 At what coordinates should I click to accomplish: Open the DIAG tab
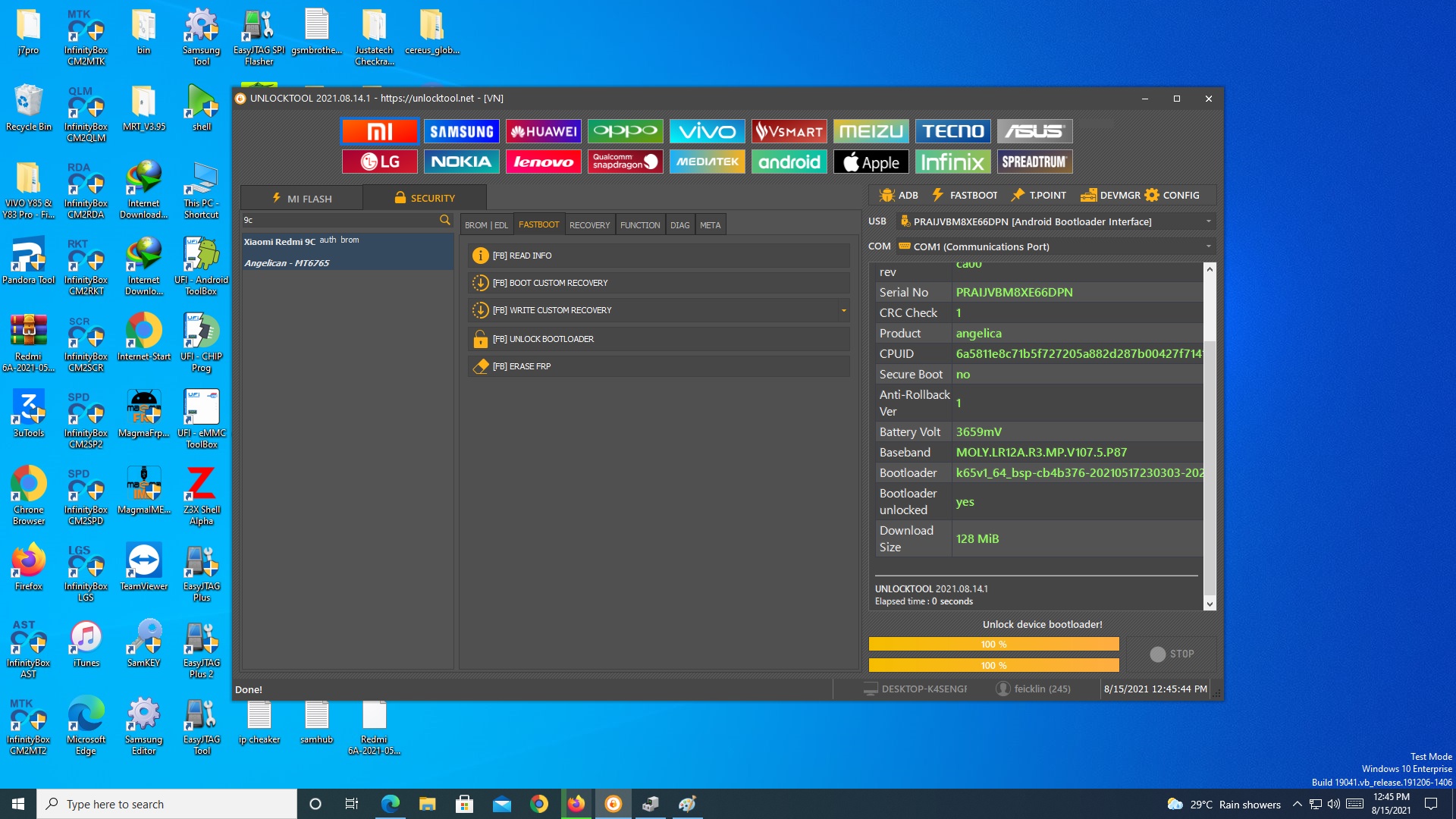(x=680, y=225)
